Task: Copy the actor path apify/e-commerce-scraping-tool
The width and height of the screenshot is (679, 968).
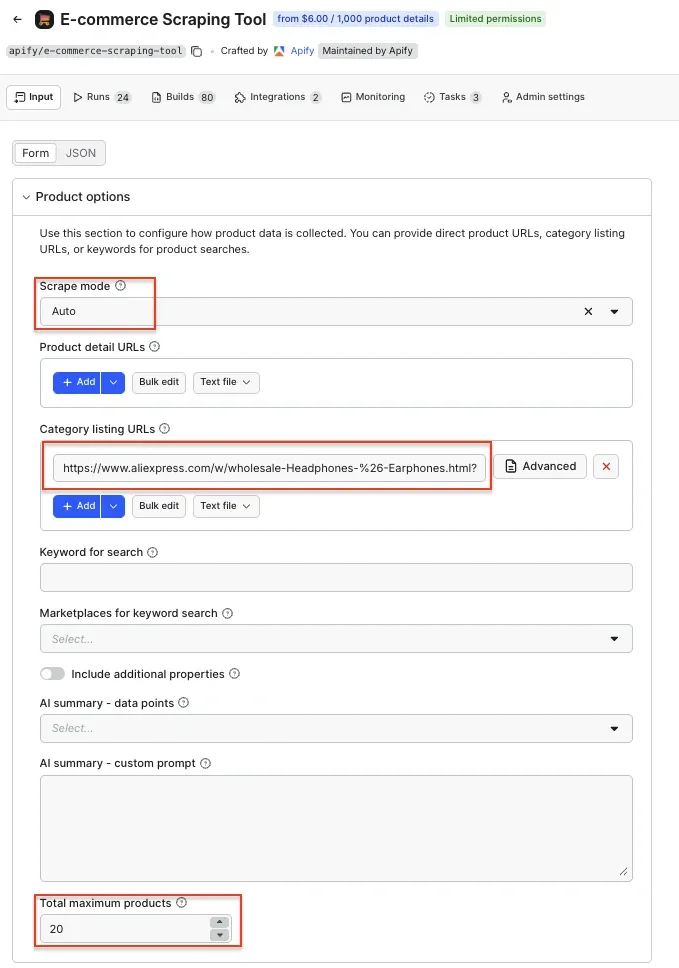Action: pyautogui.click(x=196, y=51)
